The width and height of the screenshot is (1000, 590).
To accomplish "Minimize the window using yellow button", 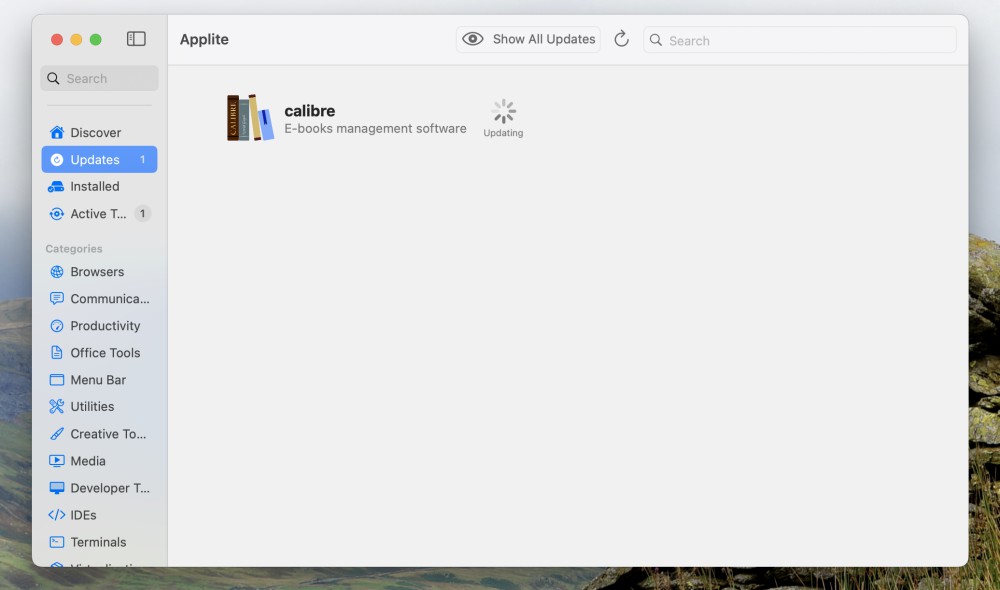I will (x=76, y=40).
